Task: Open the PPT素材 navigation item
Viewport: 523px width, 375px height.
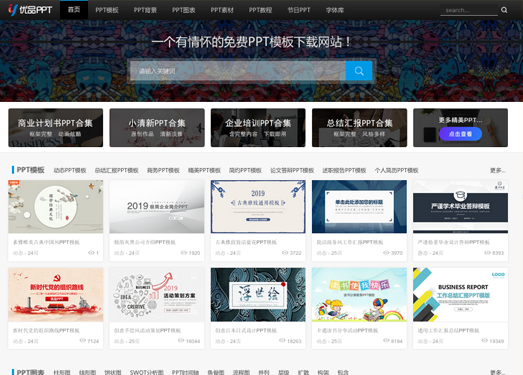Action: click(x=222, y=10)
